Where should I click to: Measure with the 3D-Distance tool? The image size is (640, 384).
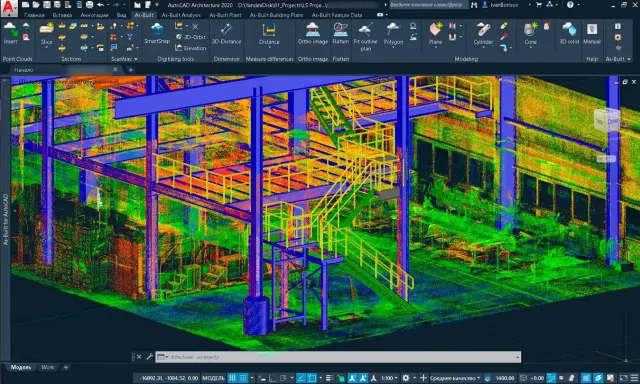coord(226,34)
